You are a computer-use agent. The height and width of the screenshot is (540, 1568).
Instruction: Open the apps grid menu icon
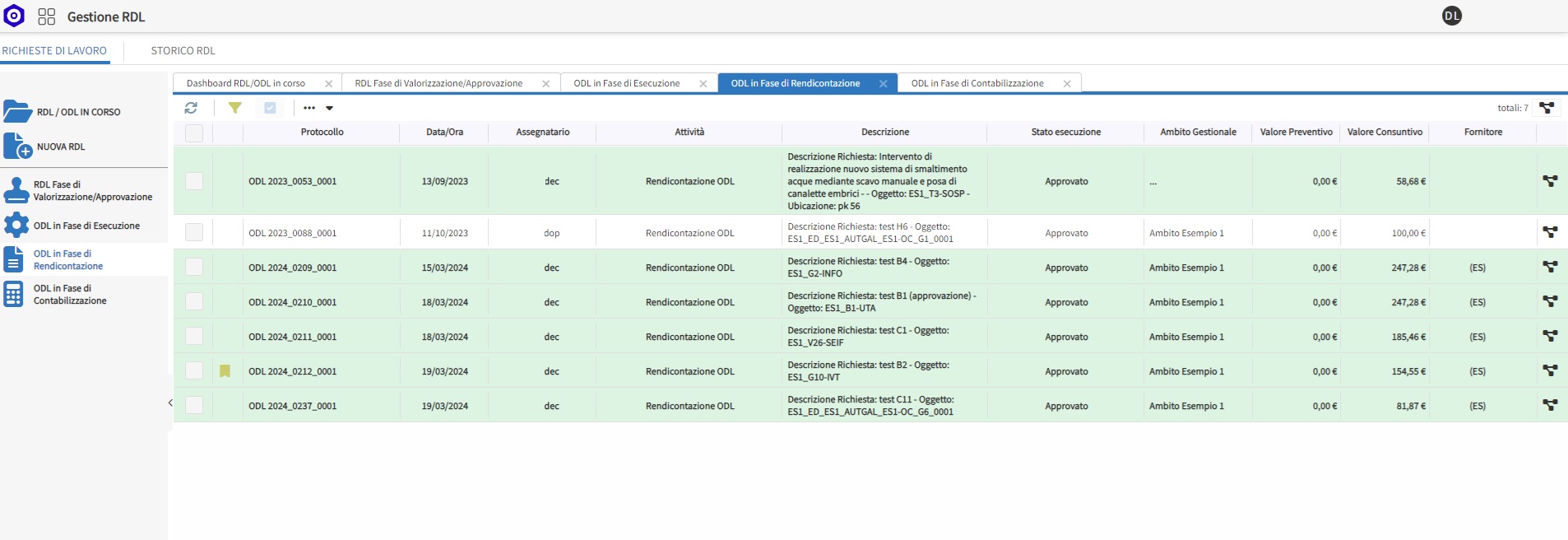47,16
